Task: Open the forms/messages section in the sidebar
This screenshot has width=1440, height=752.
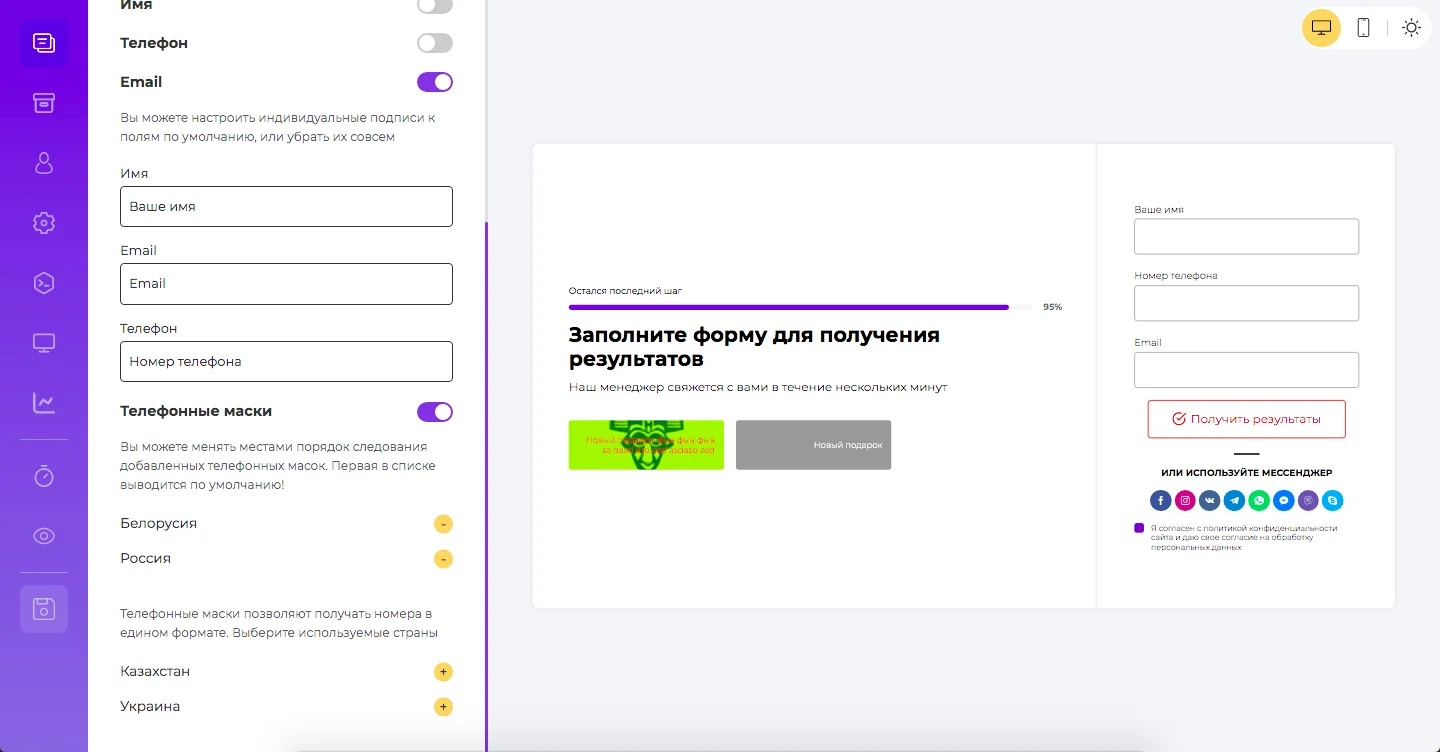Action: point(44,43)
